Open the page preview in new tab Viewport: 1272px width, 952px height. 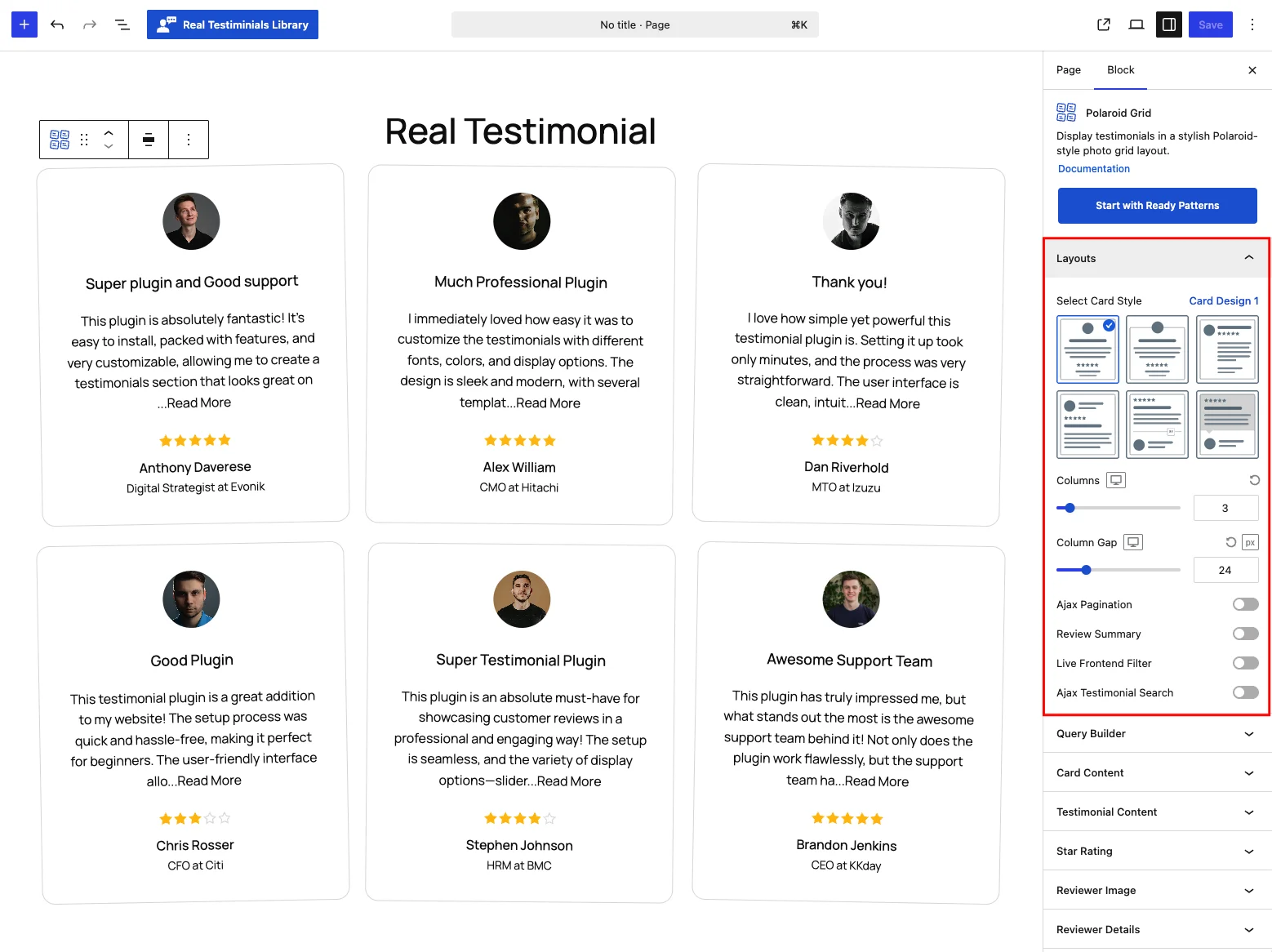(1104, 24)
